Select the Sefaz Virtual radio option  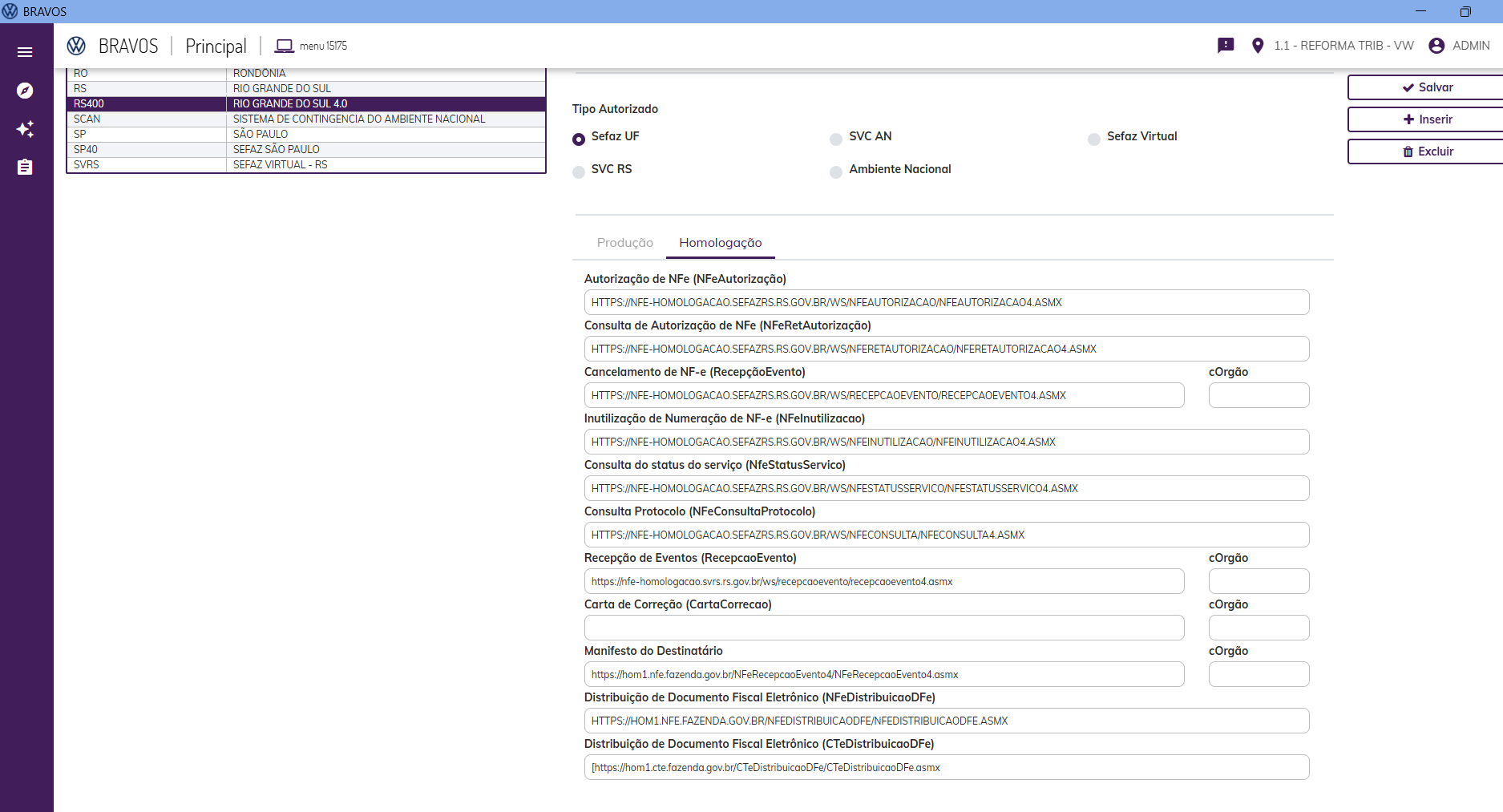pos(1094,139)
